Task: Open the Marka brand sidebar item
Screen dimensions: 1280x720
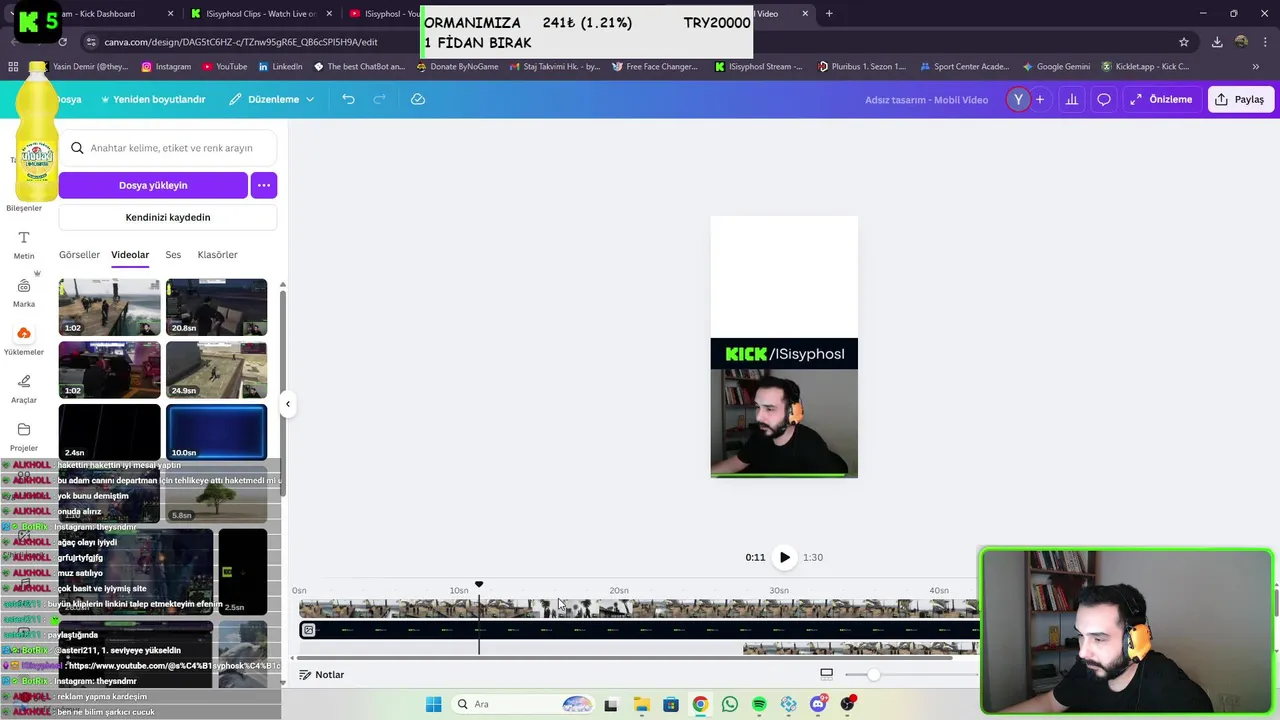Action: 24,293
